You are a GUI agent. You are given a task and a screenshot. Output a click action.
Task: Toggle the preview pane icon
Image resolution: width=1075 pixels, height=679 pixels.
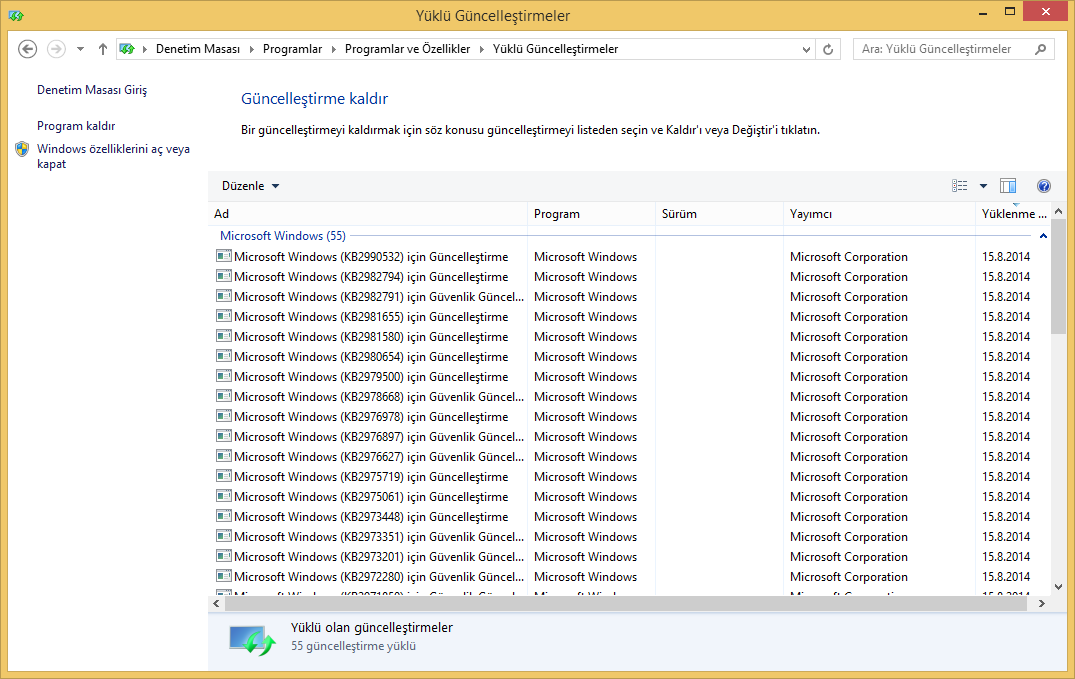pyautogui.click(x=1008, y=186)
